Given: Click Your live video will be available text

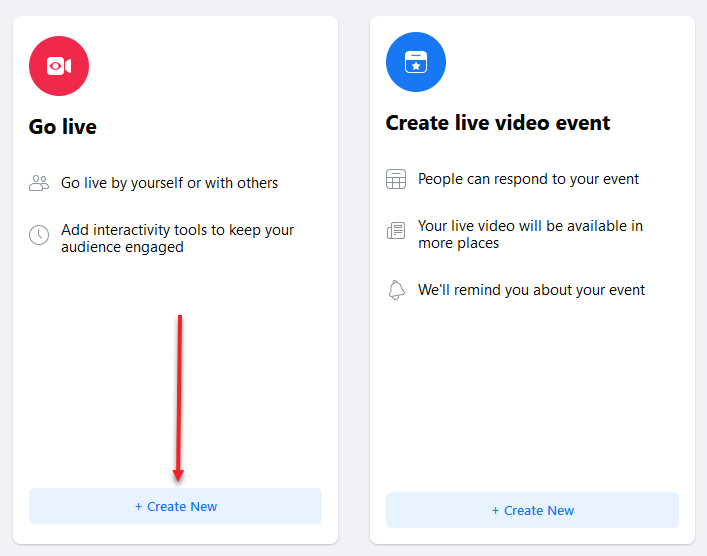Looking at the screenshot, I should (x=531, y=234).
